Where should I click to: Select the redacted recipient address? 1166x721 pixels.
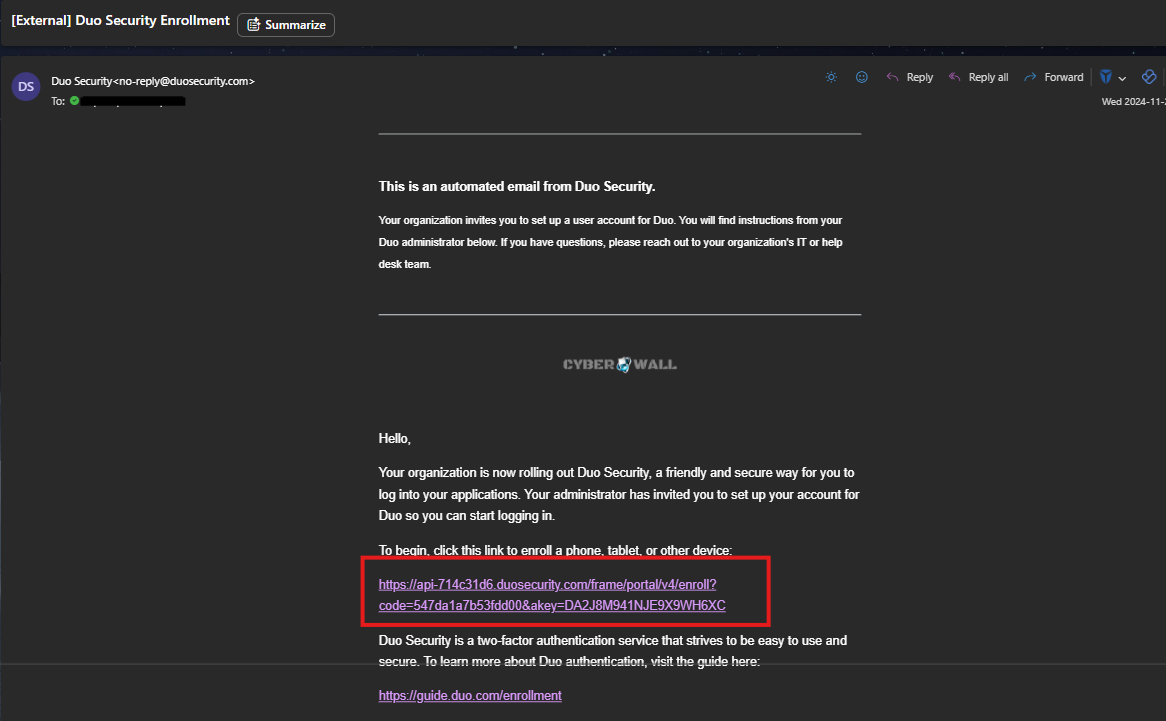[x=133, y=101]
